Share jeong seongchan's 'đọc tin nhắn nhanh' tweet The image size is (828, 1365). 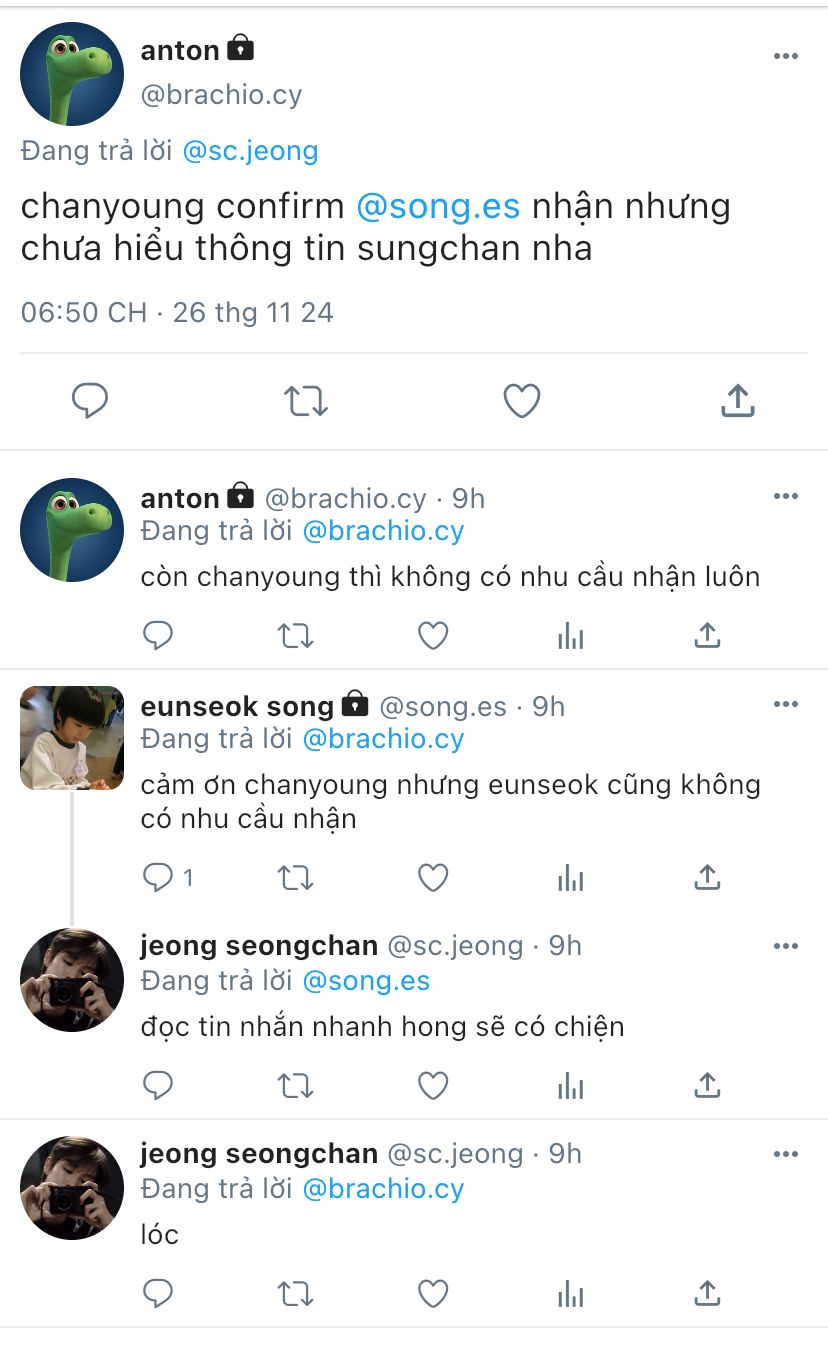click(707, 1085)
